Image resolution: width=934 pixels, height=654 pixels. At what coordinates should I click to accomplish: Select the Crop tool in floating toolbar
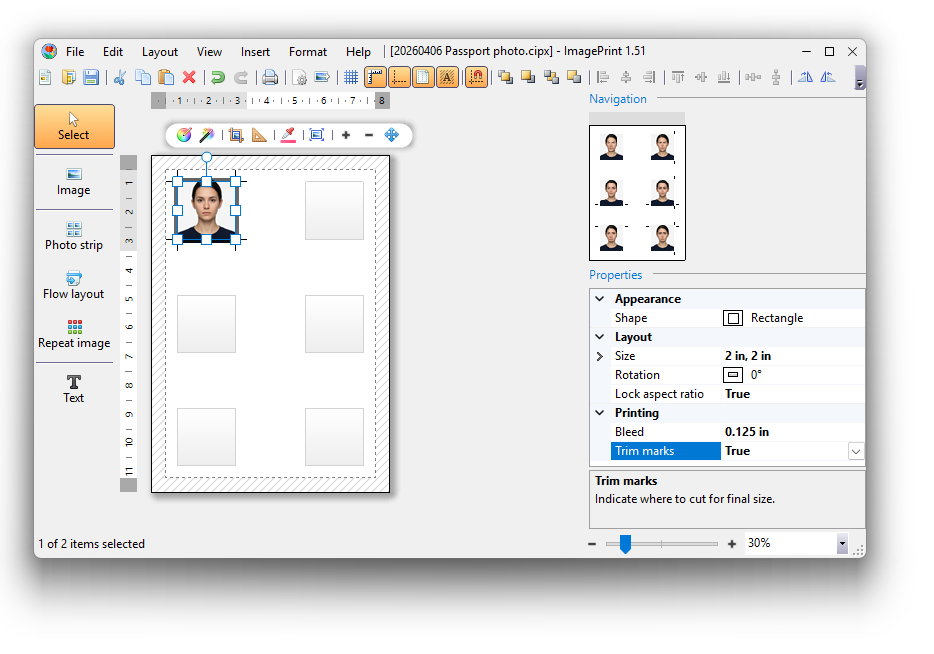(x=236, y=135)
